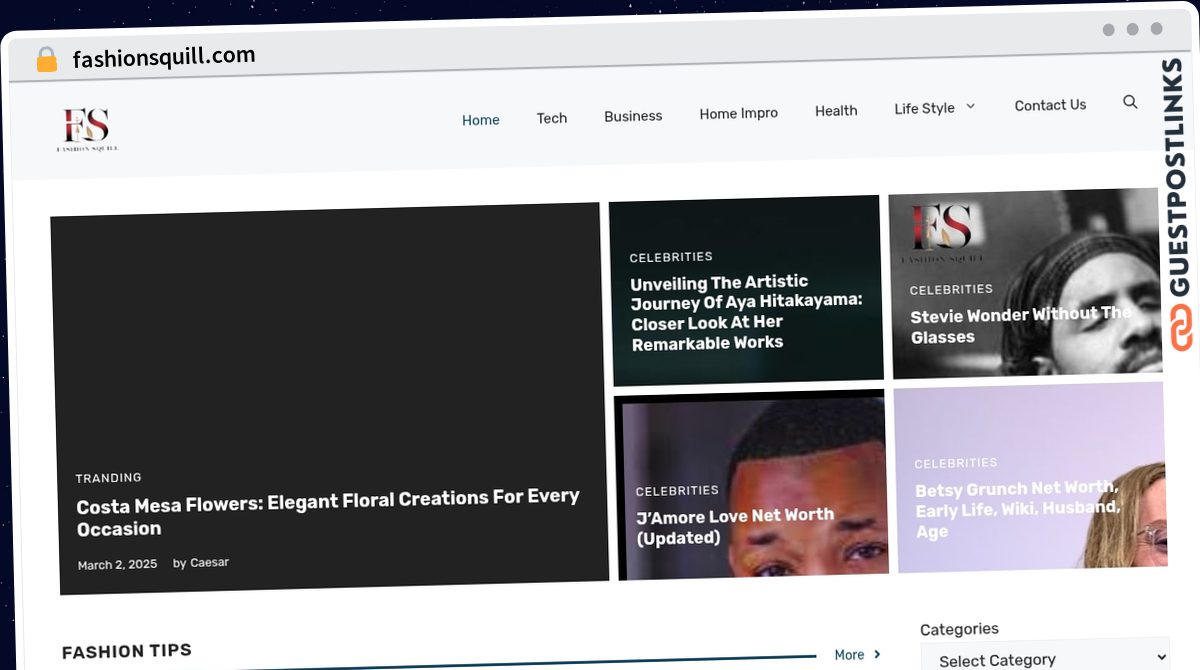Open the Contact Us menu item
This screenshot has height=670, width=1200.
pos(1050,105)
